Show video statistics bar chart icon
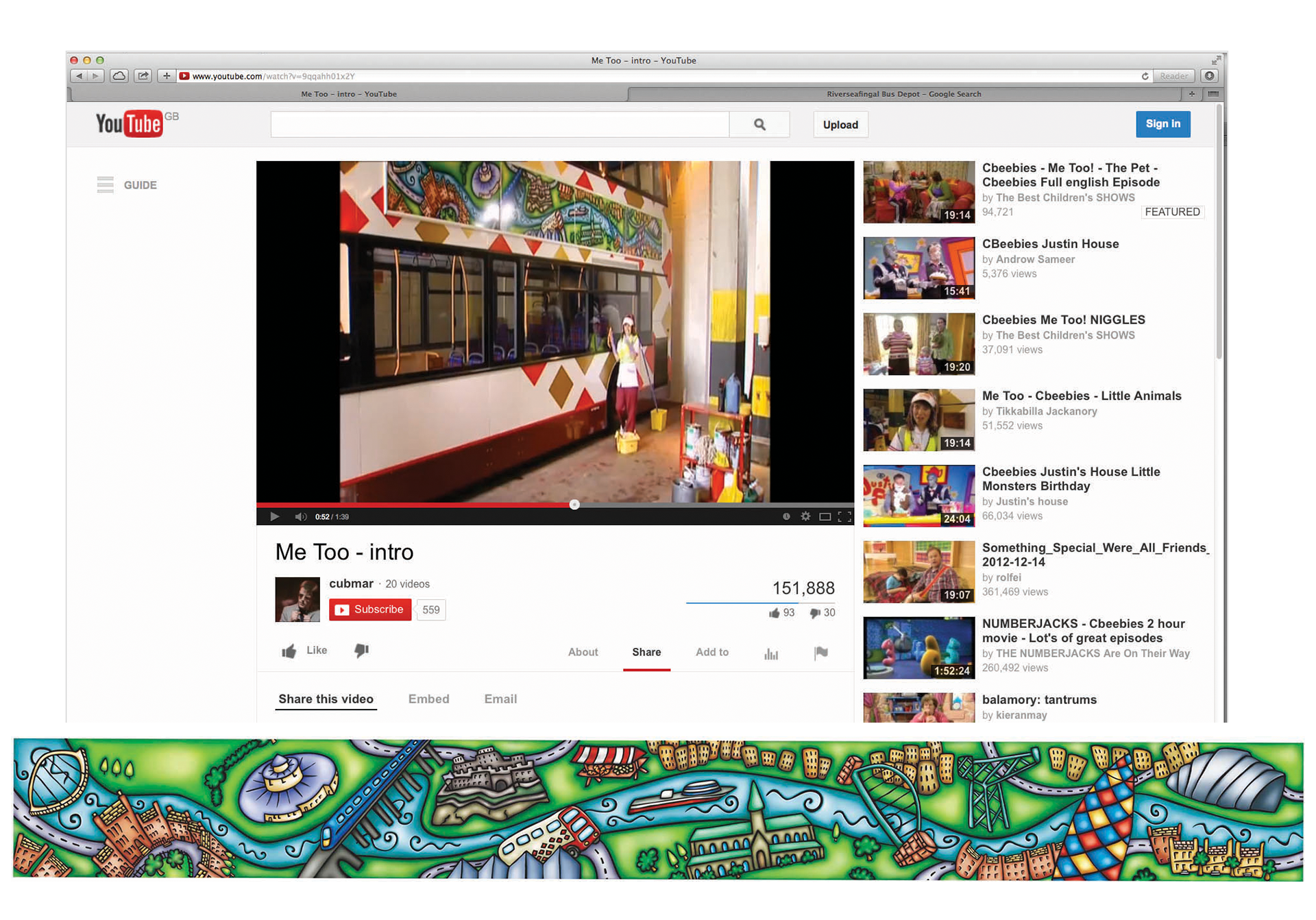The width and height of the screenshot is (1316, 920). pyautogui.click(x=772, y=653)
